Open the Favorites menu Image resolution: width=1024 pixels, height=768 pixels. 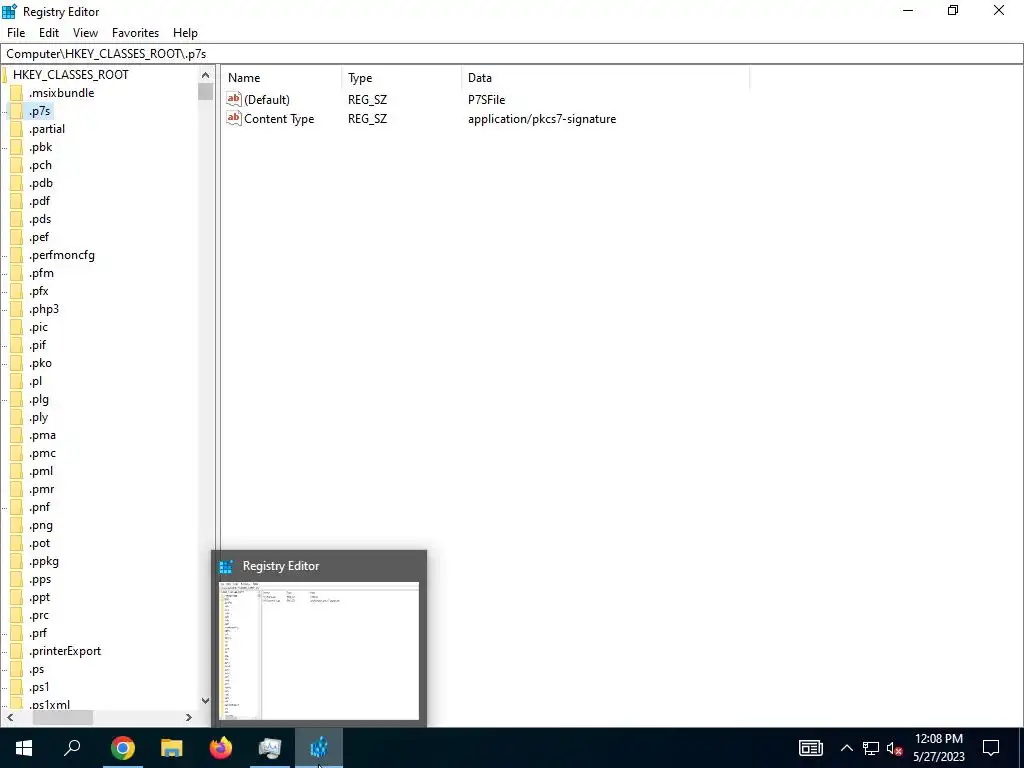coord(135,33)
